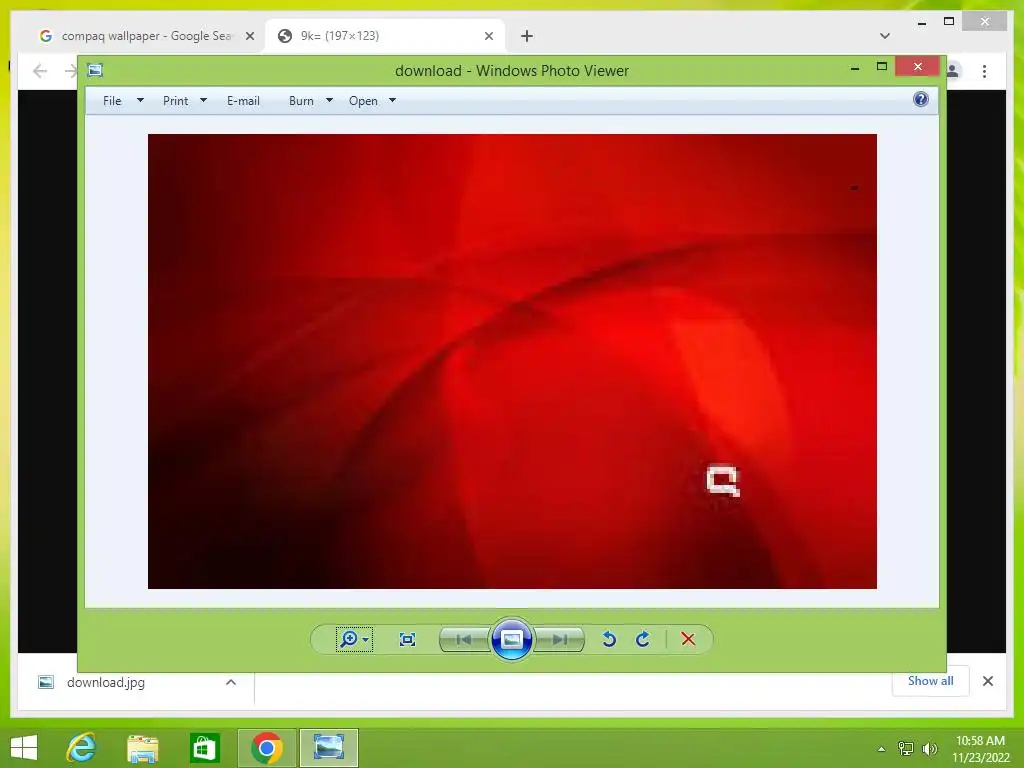Click the Photo Viewer title bar icon
Image resolution: width=1024 pixels, height=768 pixels.
click(95, 70)
